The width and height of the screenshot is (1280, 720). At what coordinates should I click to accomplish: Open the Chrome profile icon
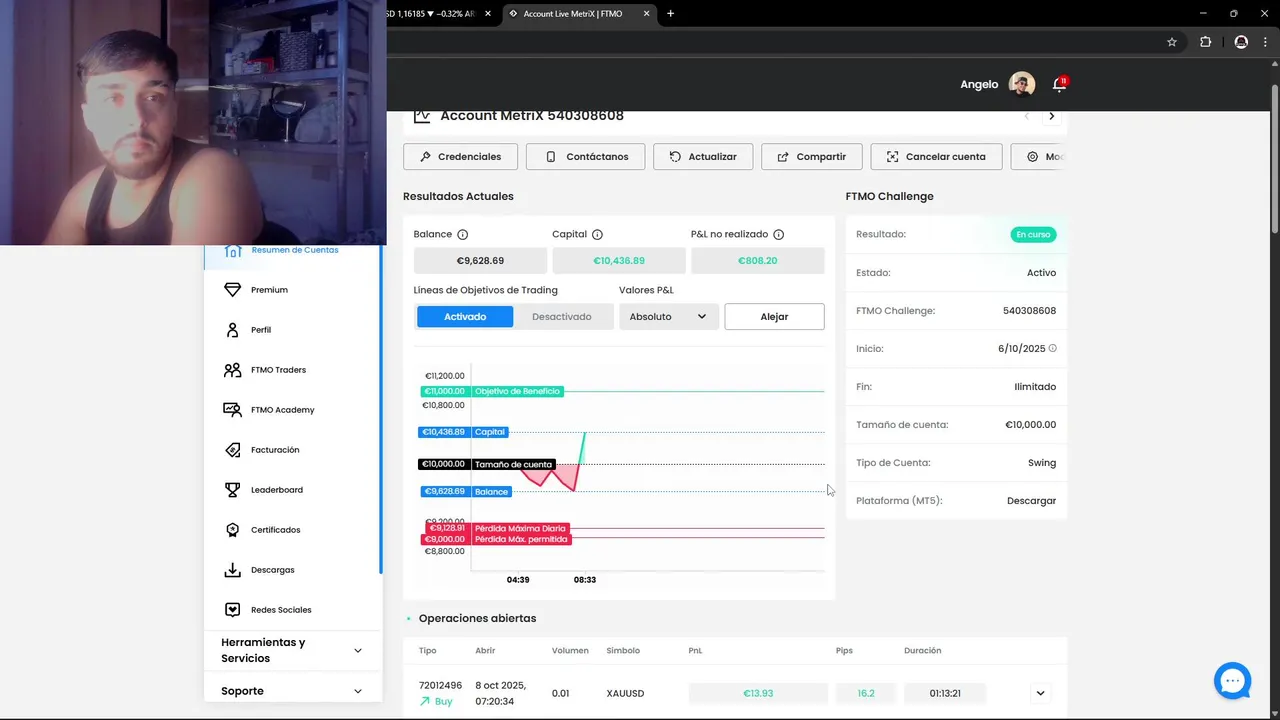[x=1241, y=42]
